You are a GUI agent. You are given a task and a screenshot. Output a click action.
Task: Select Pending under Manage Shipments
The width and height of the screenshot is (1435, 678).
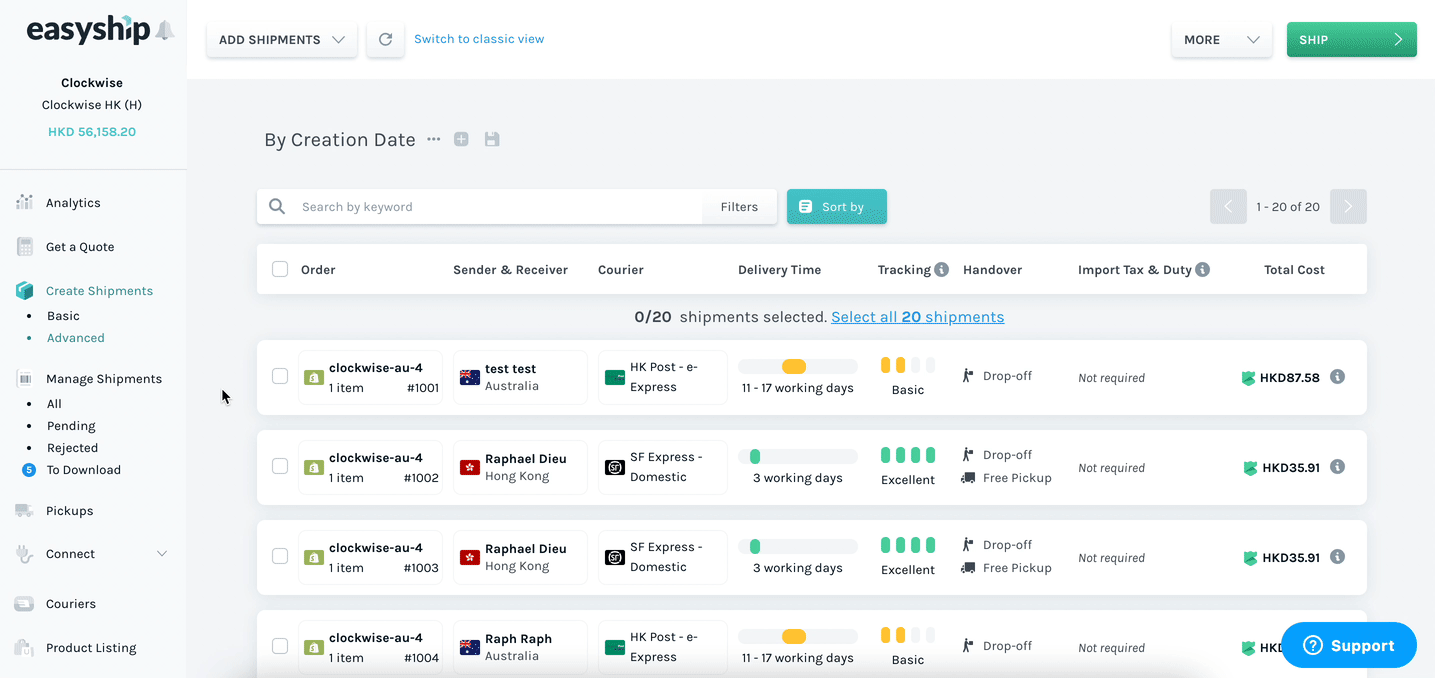click(x=71, y=426)
